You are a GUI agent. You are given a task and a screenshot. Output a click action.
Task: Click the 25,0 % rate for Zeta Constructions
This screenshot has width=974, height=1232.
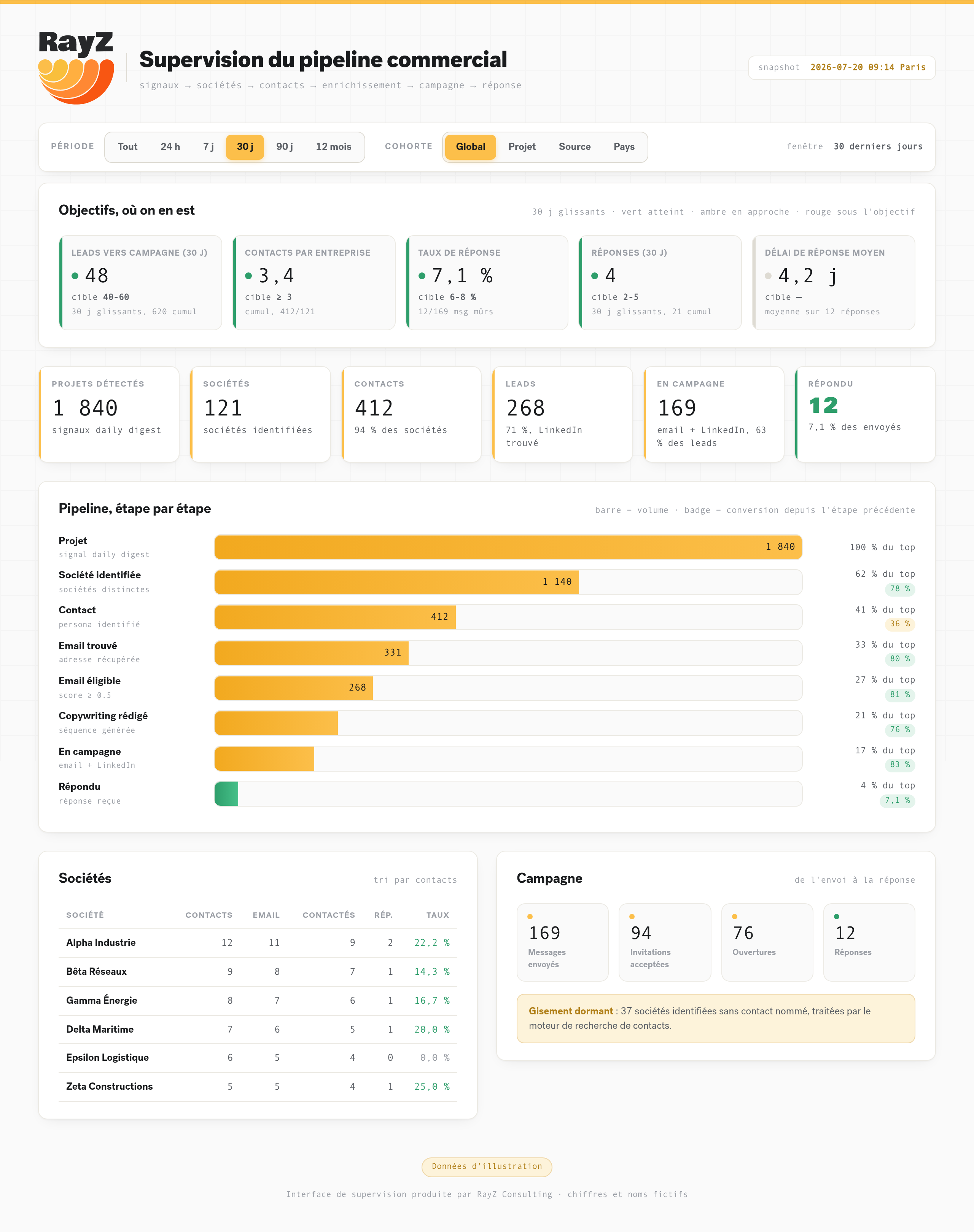click(x=432, y=1087)
